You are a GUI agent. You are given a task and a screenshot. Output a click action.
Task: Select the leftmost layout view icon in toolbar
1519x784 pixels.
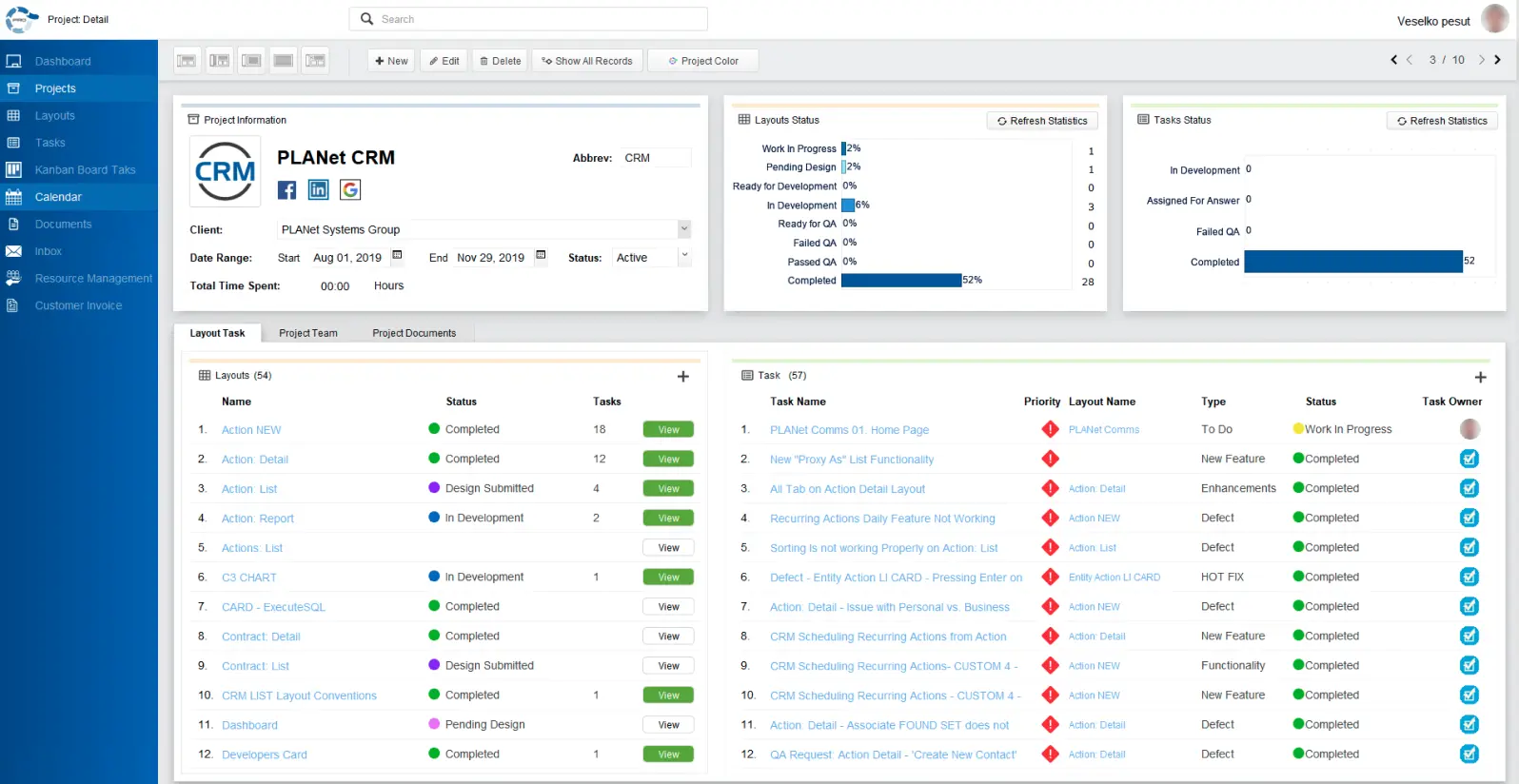click(x=187, y=61)
